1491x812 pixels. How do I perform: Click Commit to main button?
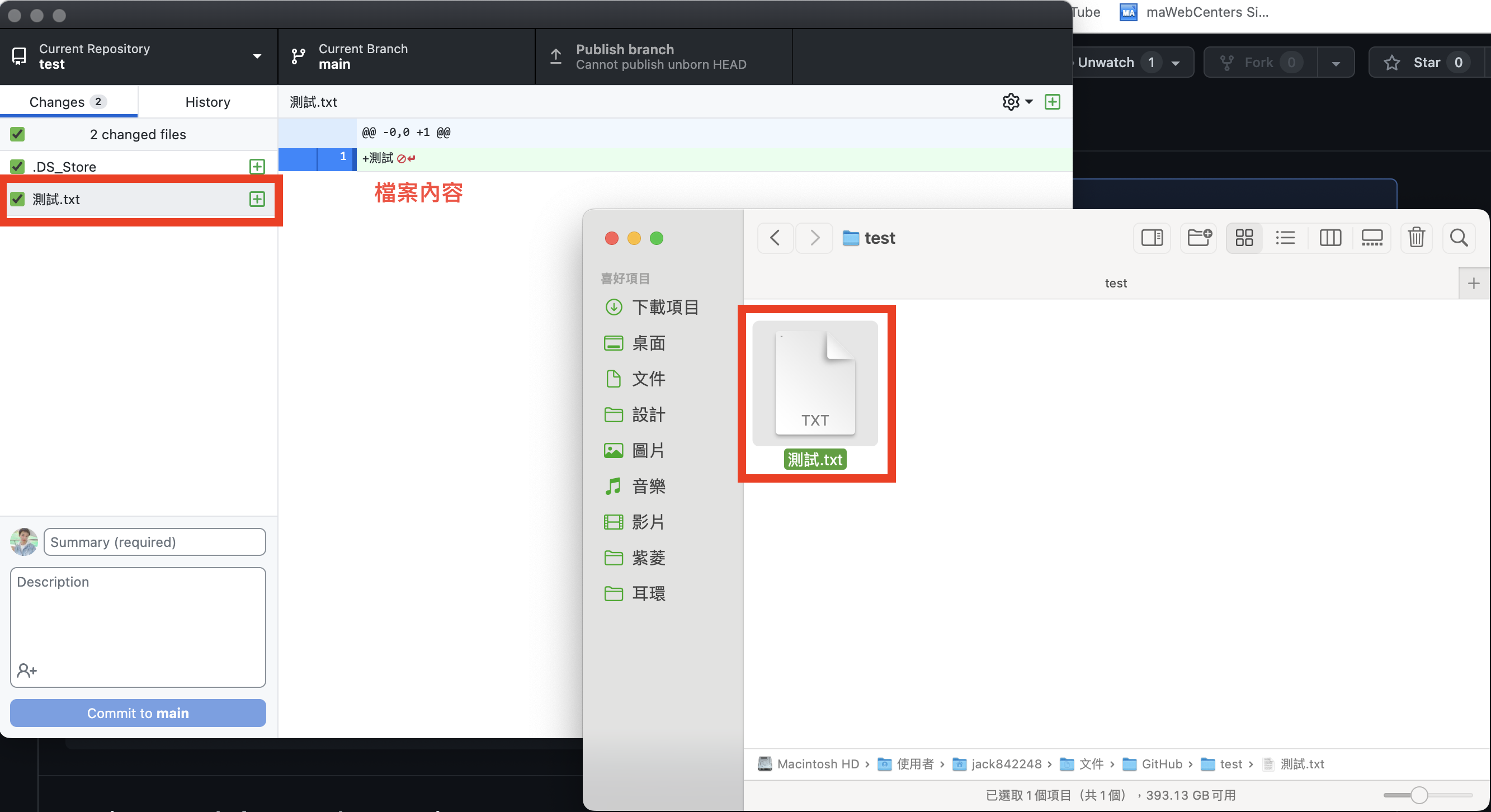(138, 713)
